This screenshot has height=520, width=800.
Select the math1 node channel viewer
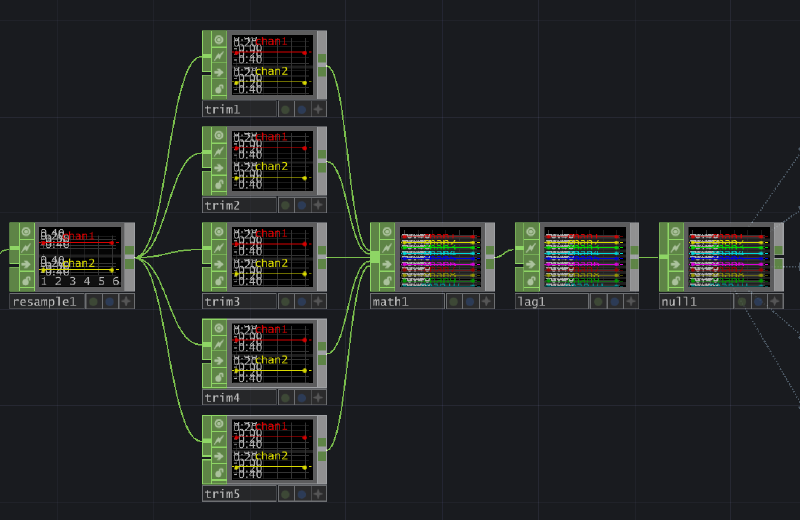[440, 257]
